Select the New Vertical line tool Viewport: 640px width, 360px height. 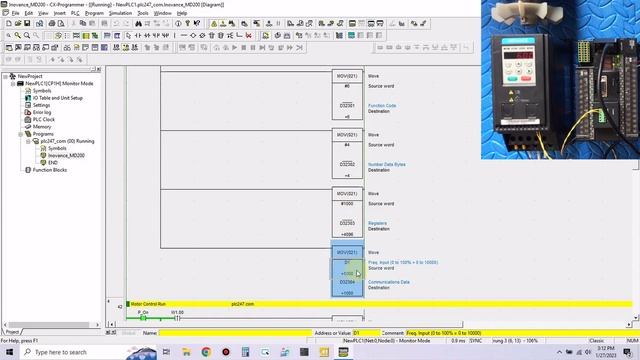pyautogui.click(x=175, y=36)
